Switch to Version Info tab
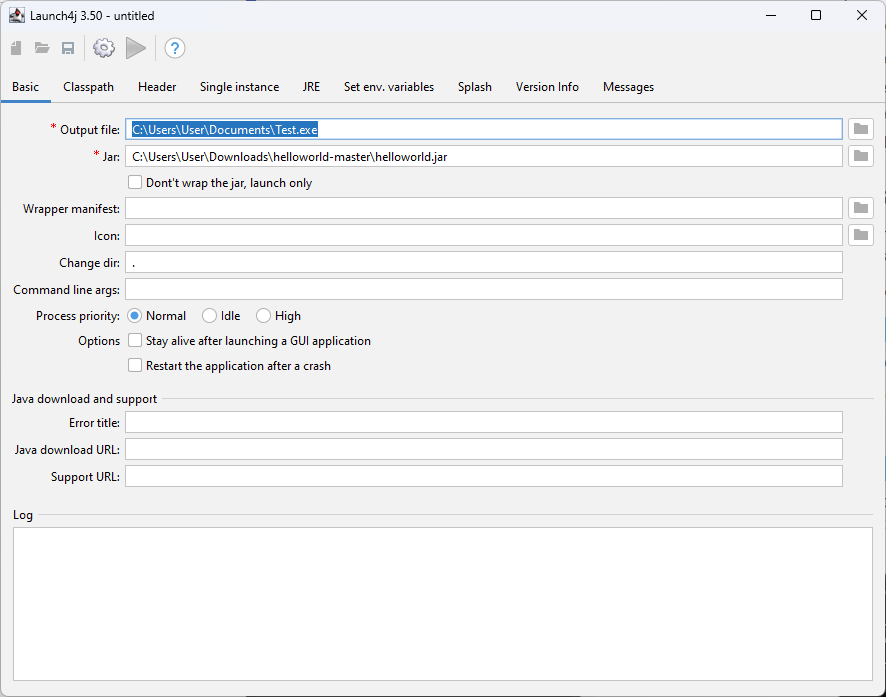886x697 pixels. [547, 87]
